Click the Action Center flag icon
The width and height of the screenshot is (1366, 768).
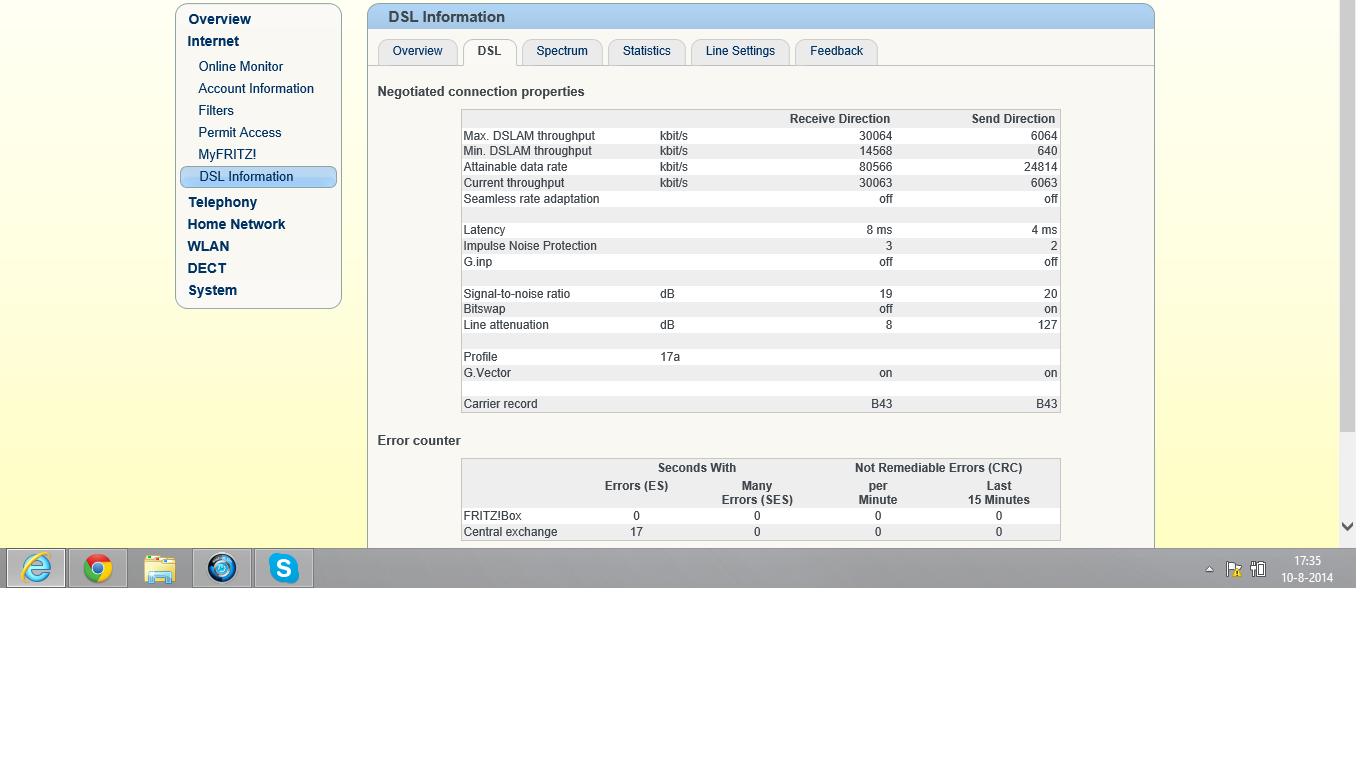pos(1234,569)
